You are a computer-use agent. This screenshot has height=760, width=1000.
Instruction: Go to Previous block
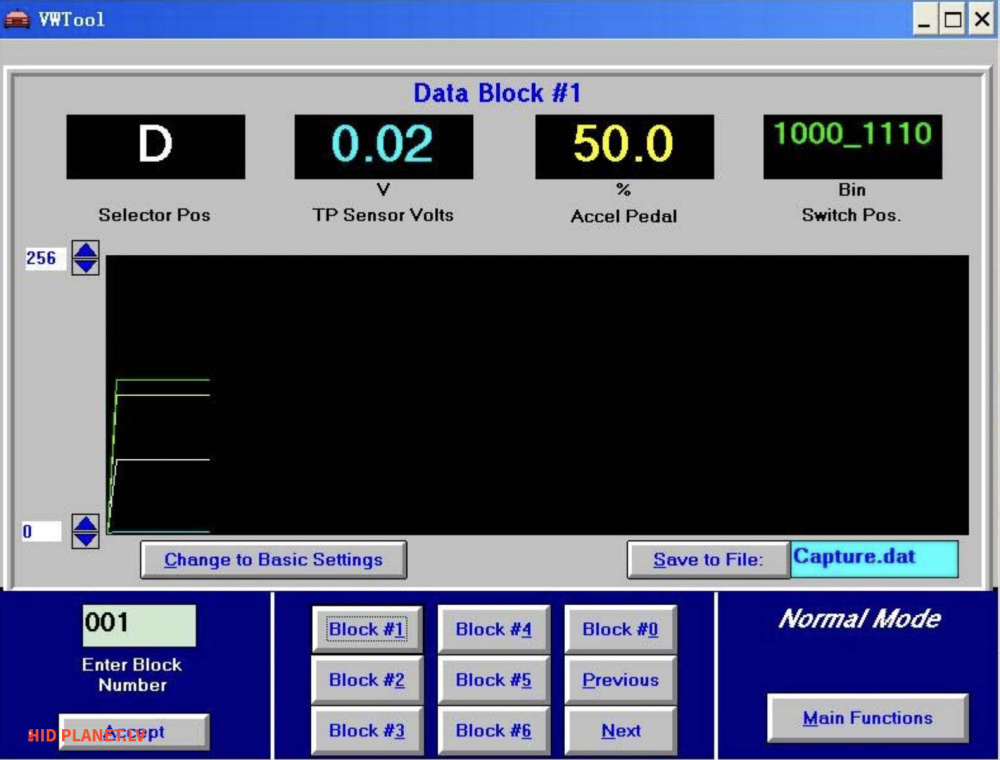(621, 680)
